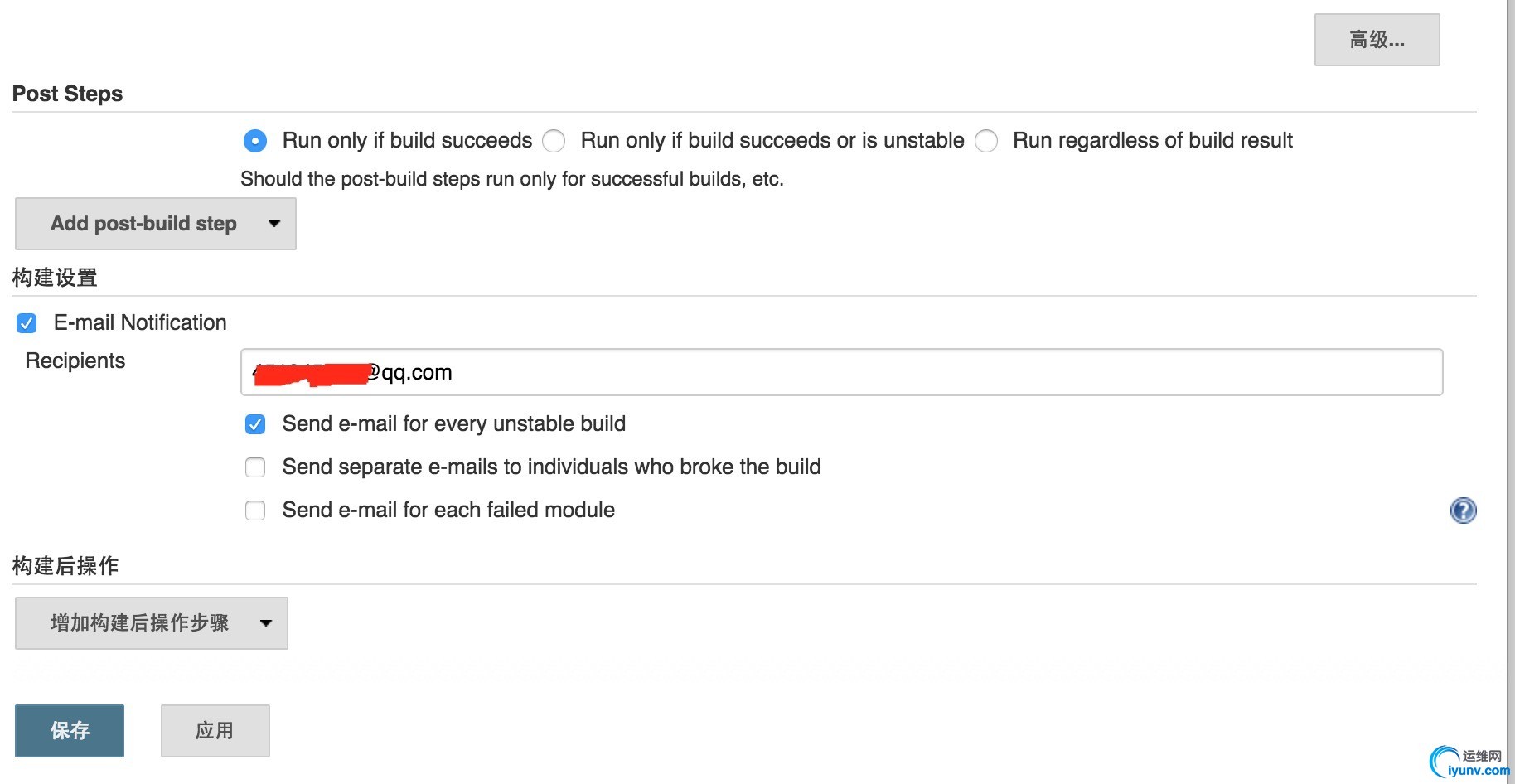Image resolution: width=1515 pixels, height=784 pixels.
Task: Click the blue help question mark icon
Action: pos(1463,511)
